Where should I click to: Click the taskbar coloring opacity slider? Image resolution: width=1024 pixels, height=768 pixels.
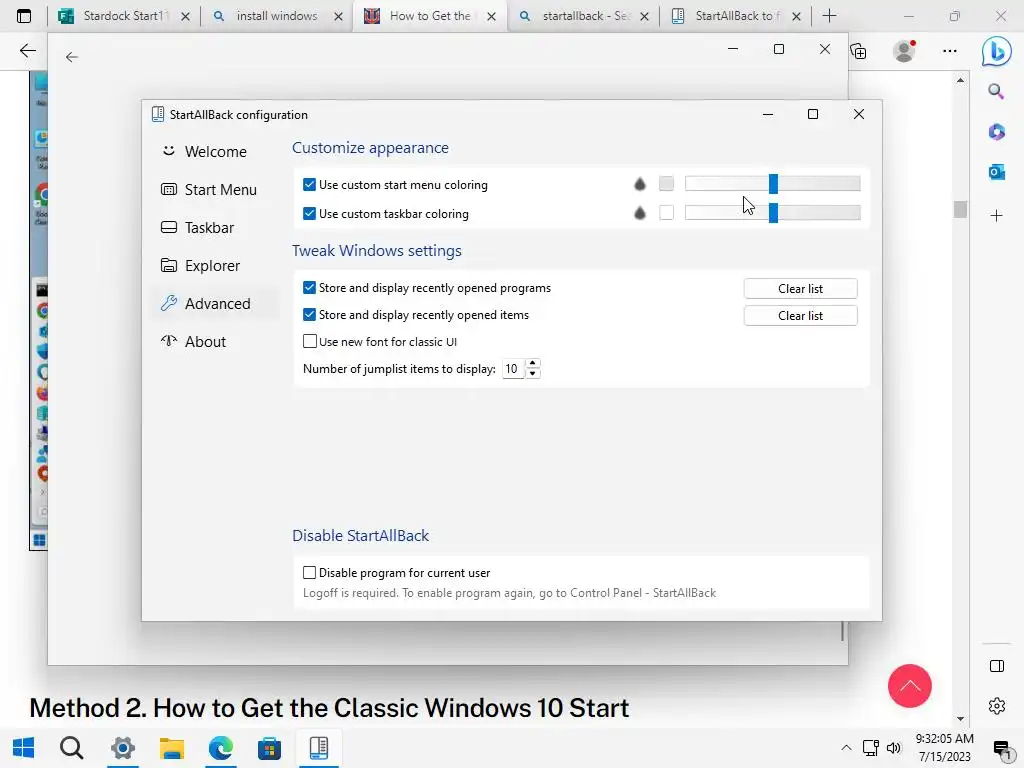pos(773,213)
